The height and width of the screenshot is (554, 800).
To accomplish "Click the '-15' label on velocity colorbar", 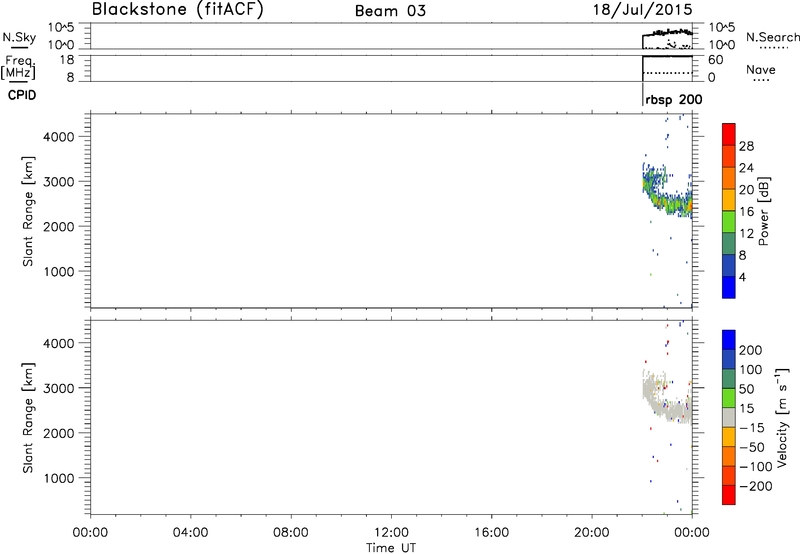I will point(752,428).
